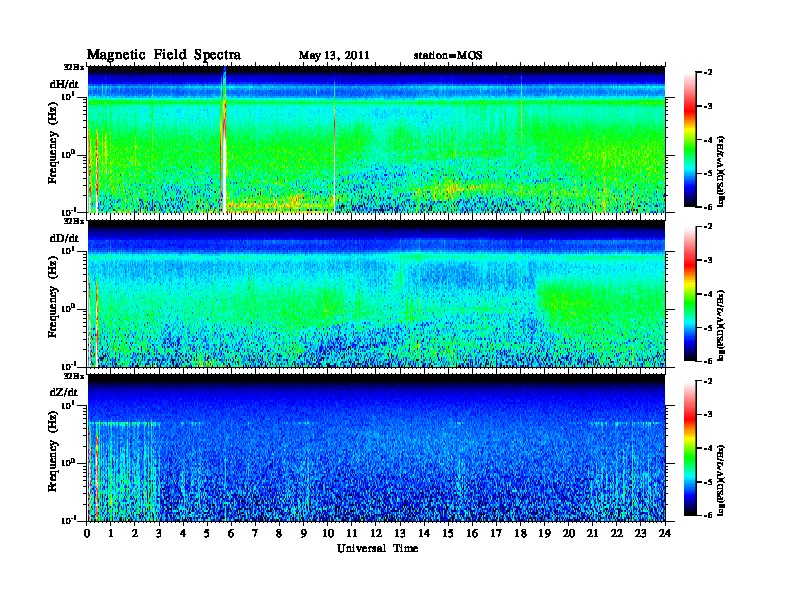Click the "15" hour tick label

(448, 534)
